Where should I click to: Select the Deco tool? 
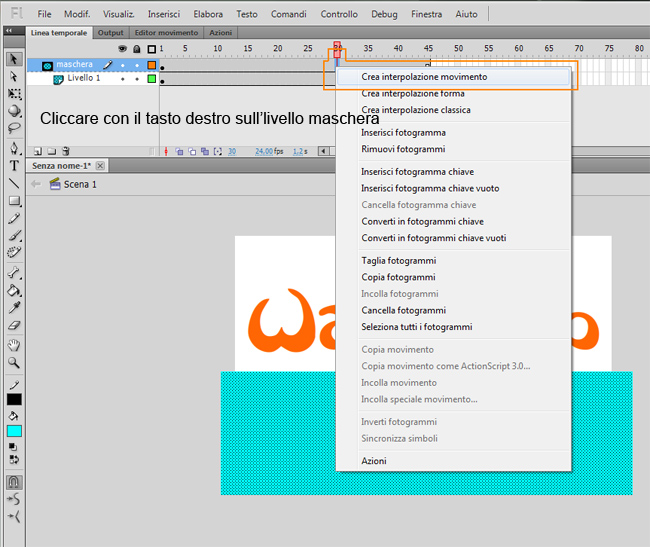click(x=14, y=252)
